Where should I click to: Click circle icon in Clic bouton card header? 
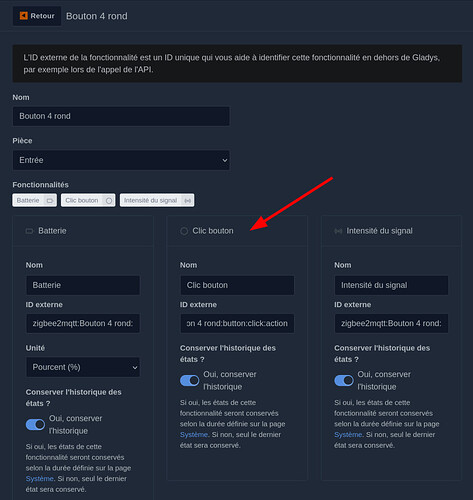[x=184, y=231]
